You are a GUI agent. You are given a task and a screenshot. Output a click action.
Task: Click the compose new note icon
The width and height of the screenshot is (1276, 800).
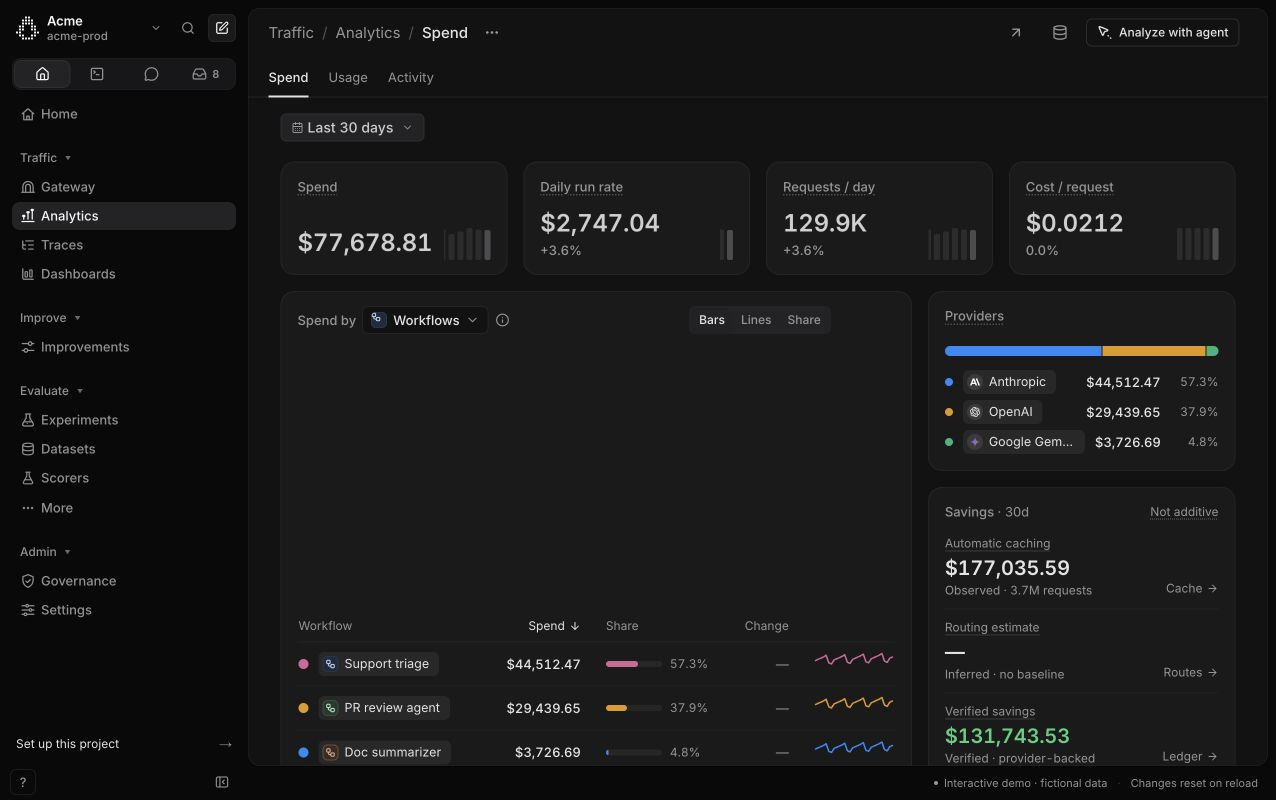coord(222,28)
